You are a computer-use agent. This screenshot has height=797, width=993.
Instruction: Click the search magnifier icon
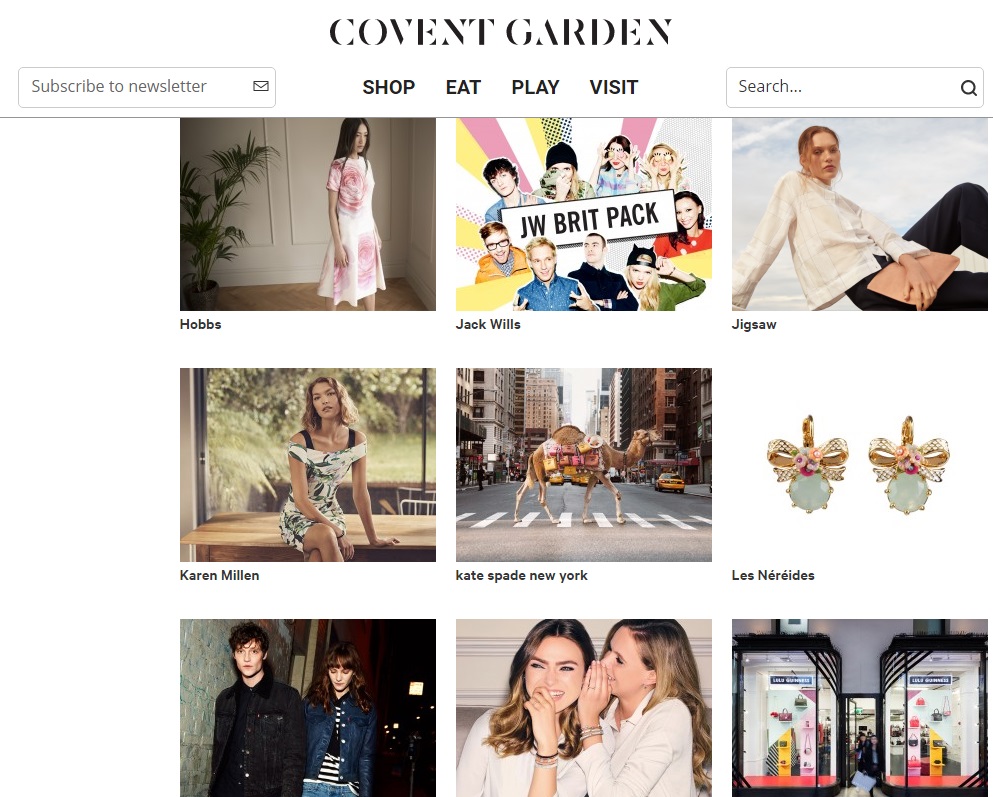click(968, 88)
